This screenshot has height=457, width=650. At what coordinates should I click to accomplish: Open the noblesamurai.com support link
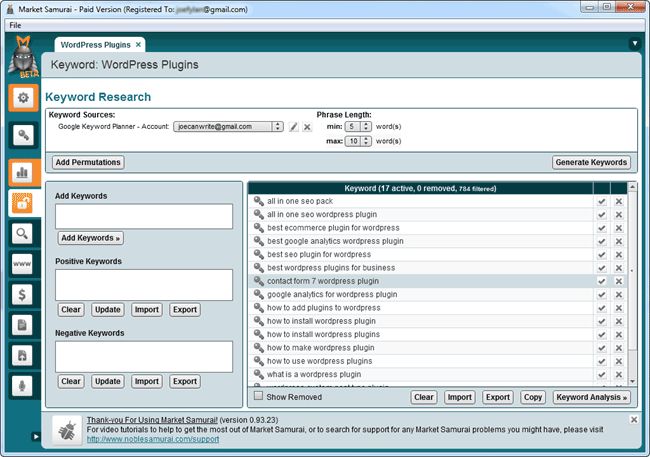point(153,439)
